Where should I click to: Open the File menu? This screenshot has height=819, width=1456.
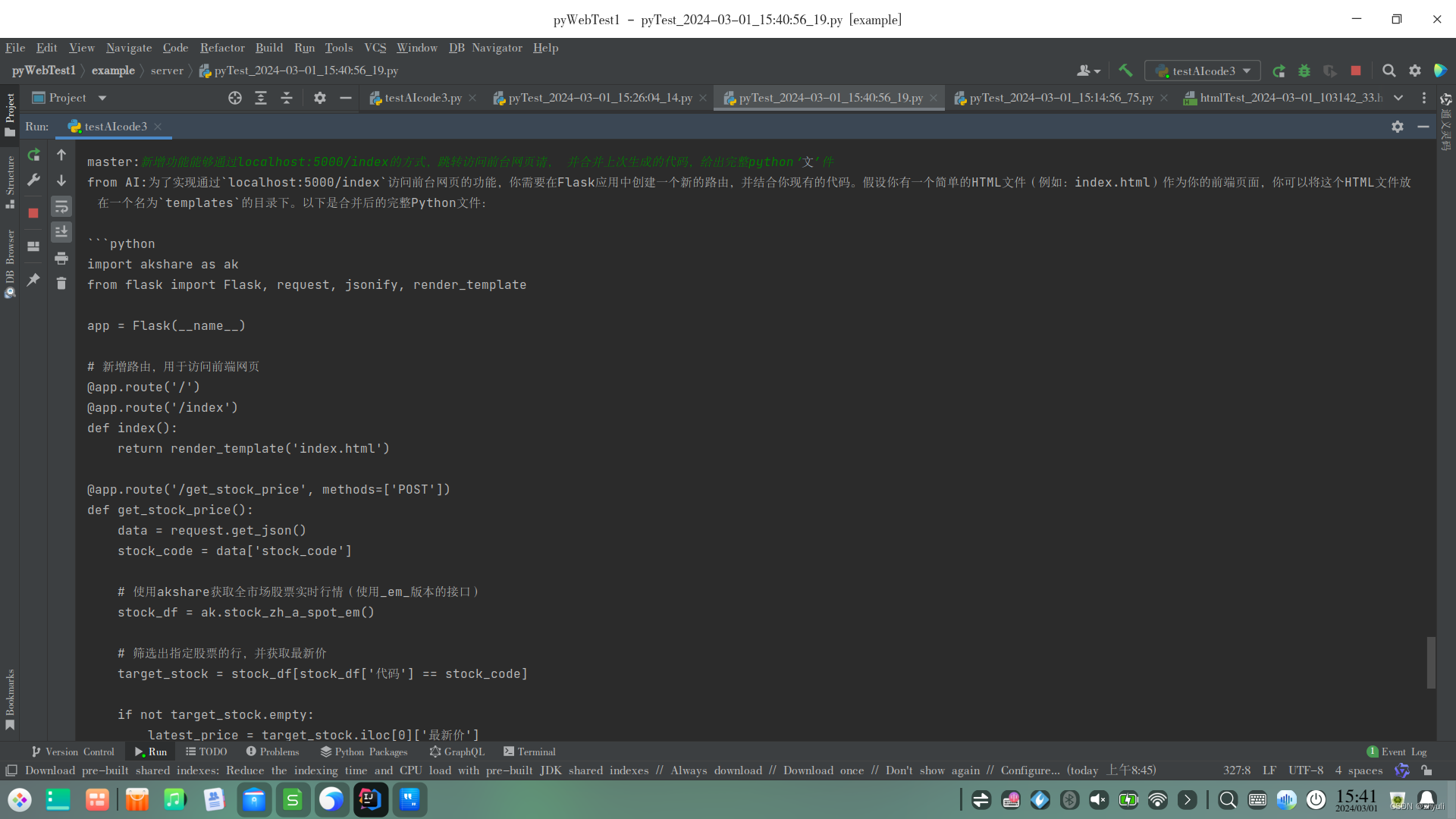tap(15, 48)
